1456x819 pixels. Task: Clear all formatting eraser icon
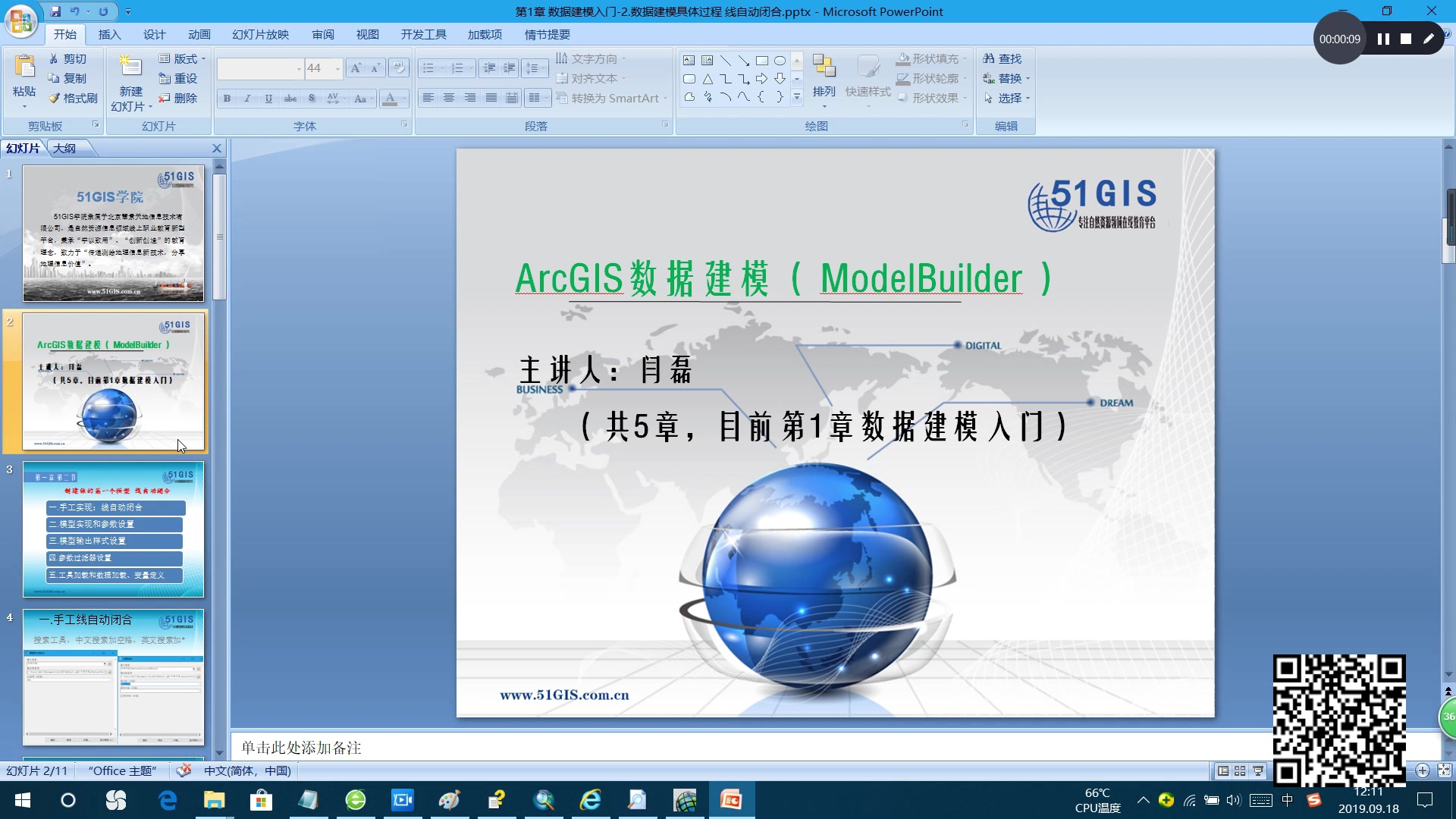[398, 68]
